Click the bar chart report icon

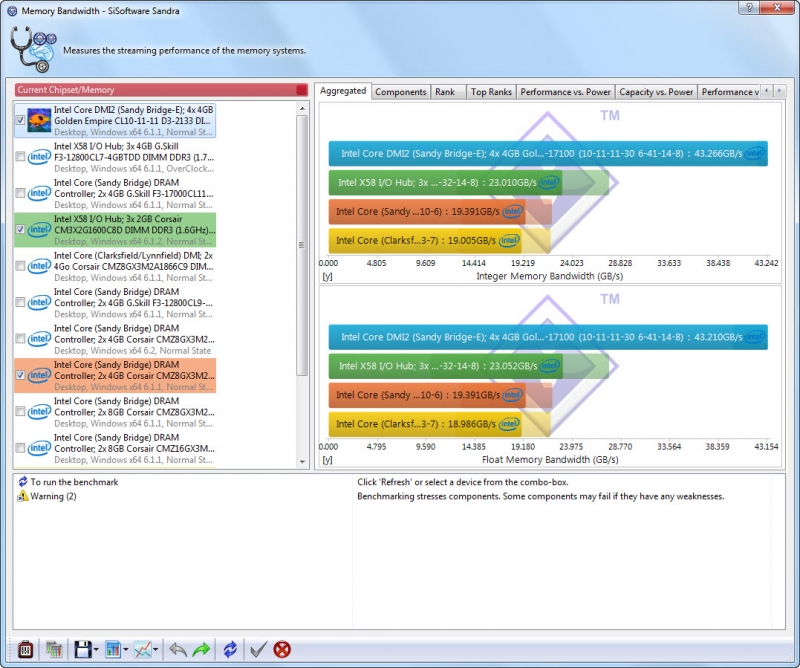[x=113, y=649]
